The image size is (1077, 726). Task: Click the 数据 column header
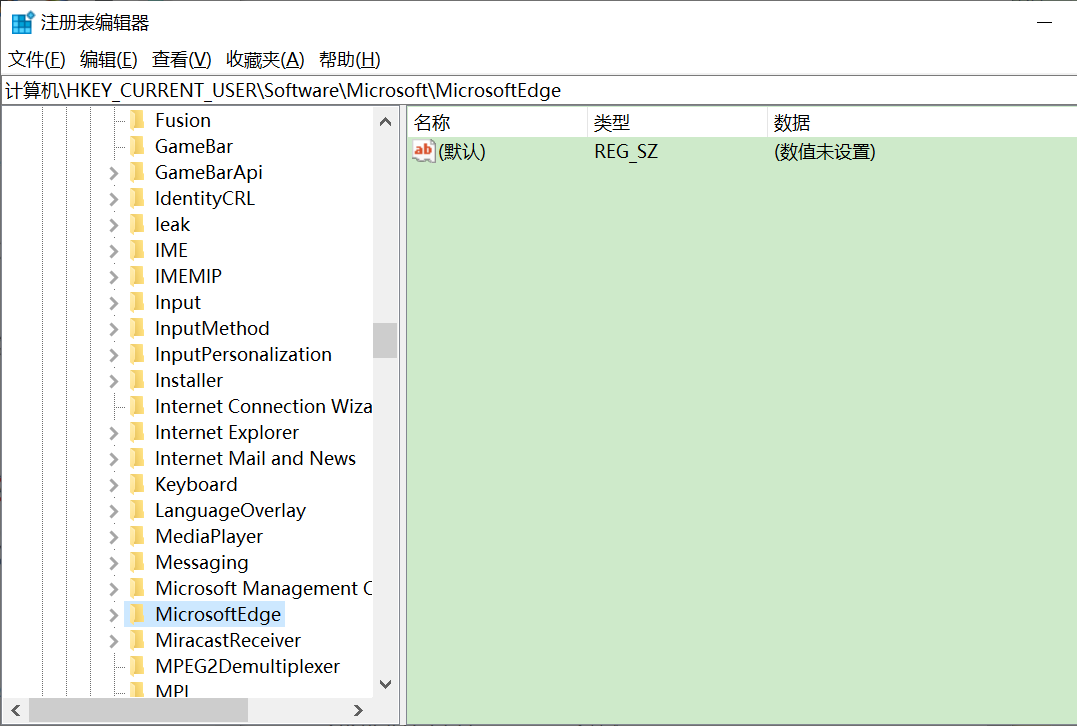click(922, 123)
